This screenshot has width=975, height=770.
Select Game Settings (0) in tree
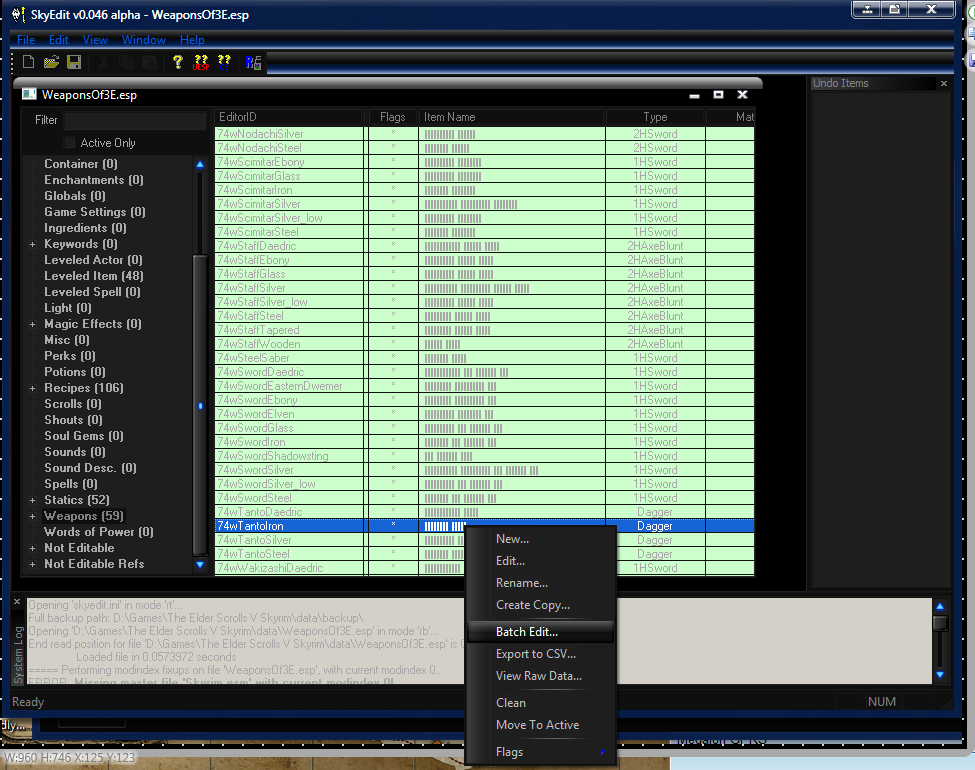(95, 212)
